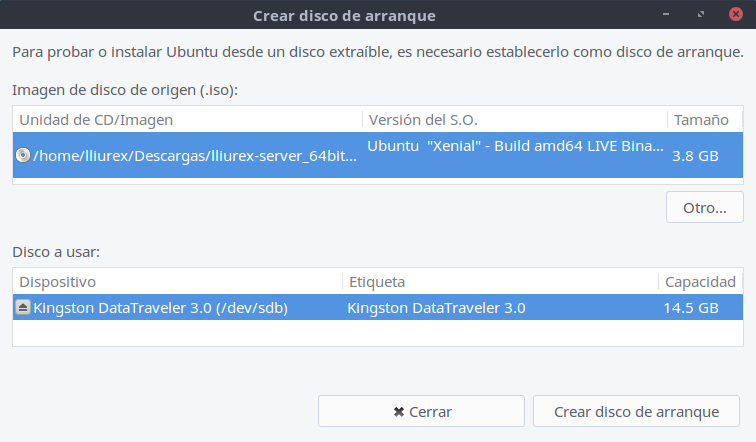Click the Ubuntu Xenial version cell
Screen dimensions: 756x442
coord(515,146)
